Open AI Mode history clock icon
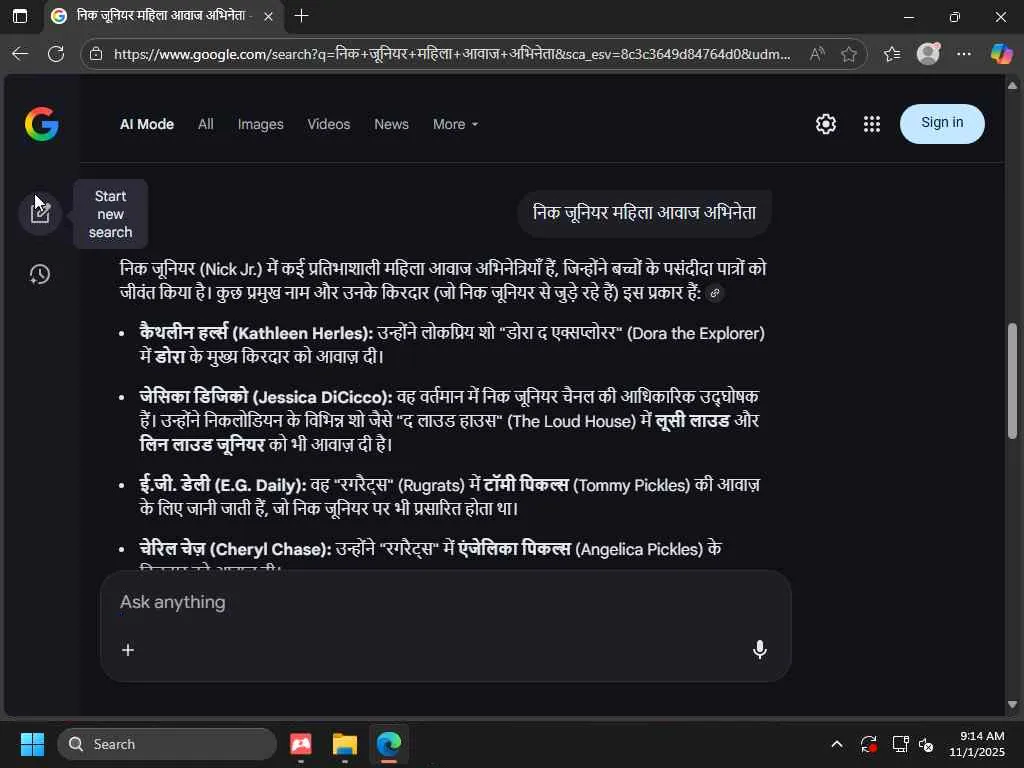Screen dimensions: 1024x768 tap(40, 274)
